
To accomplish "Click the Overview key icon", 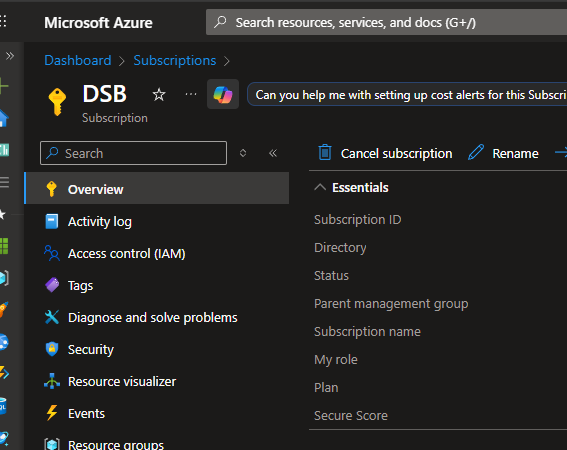I will point(52,189).
